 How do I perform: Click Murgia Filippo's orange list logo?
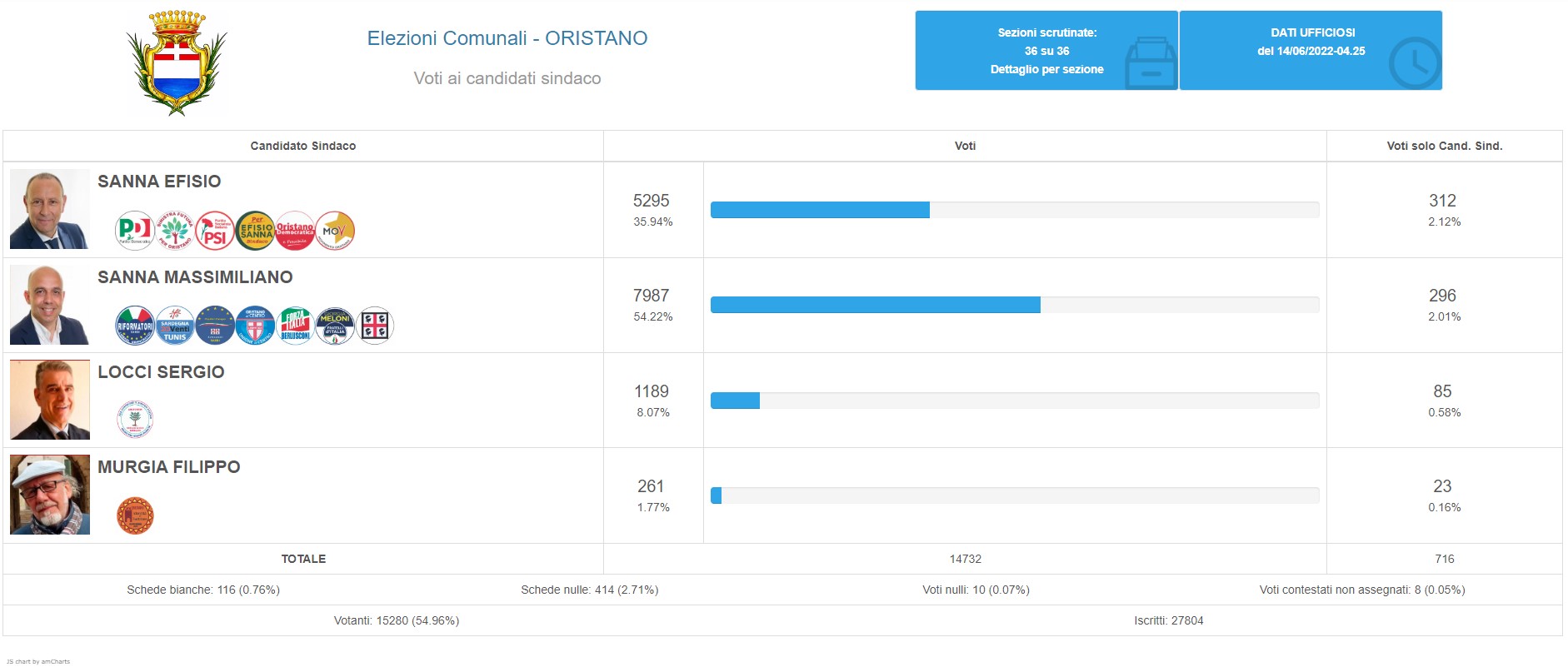[x=135, y=515]
